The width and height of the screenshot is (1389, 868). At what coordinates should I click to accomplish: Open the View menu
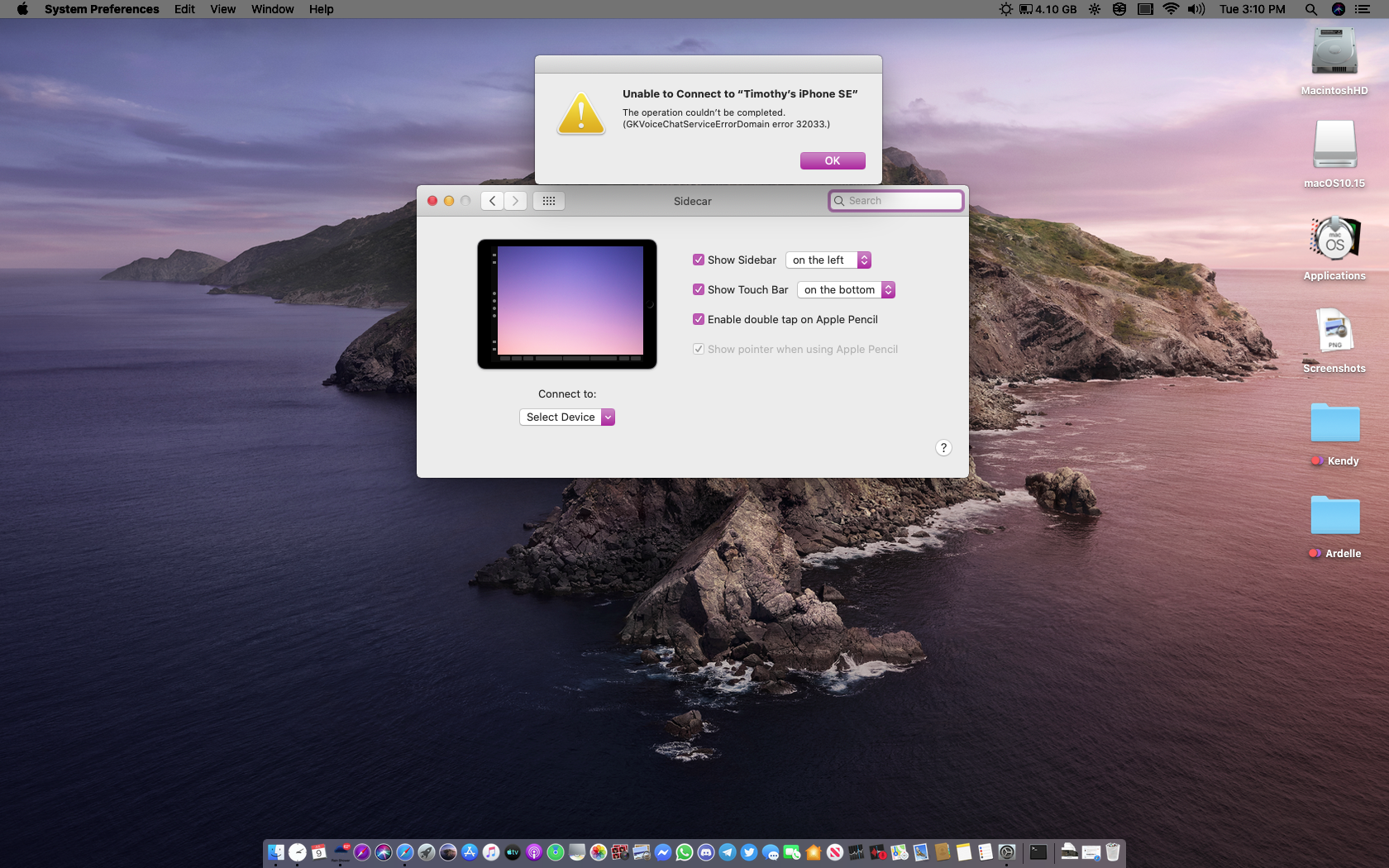click(x=223, y=9)
